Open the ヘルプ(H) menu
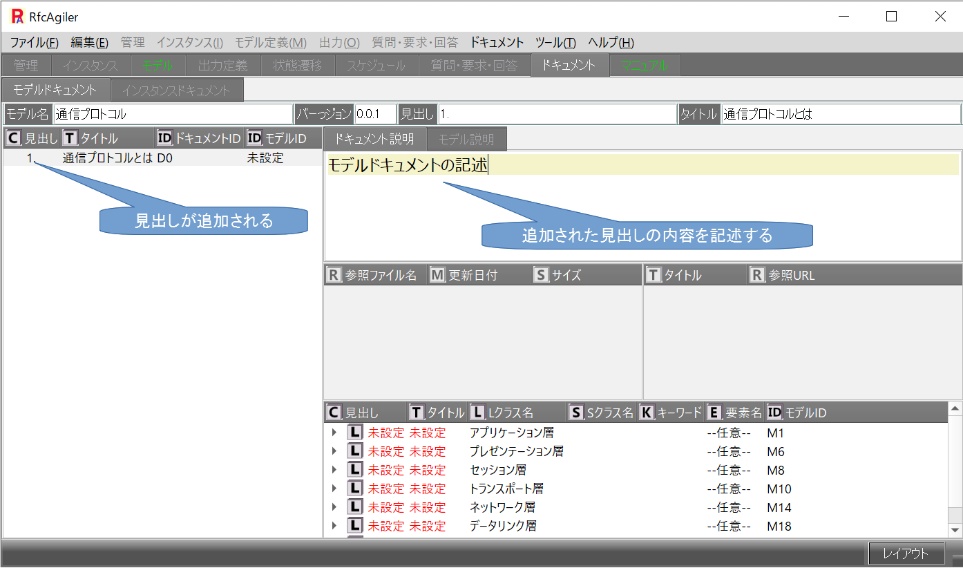Screen dimensions: 963x568 click(611, 42)
